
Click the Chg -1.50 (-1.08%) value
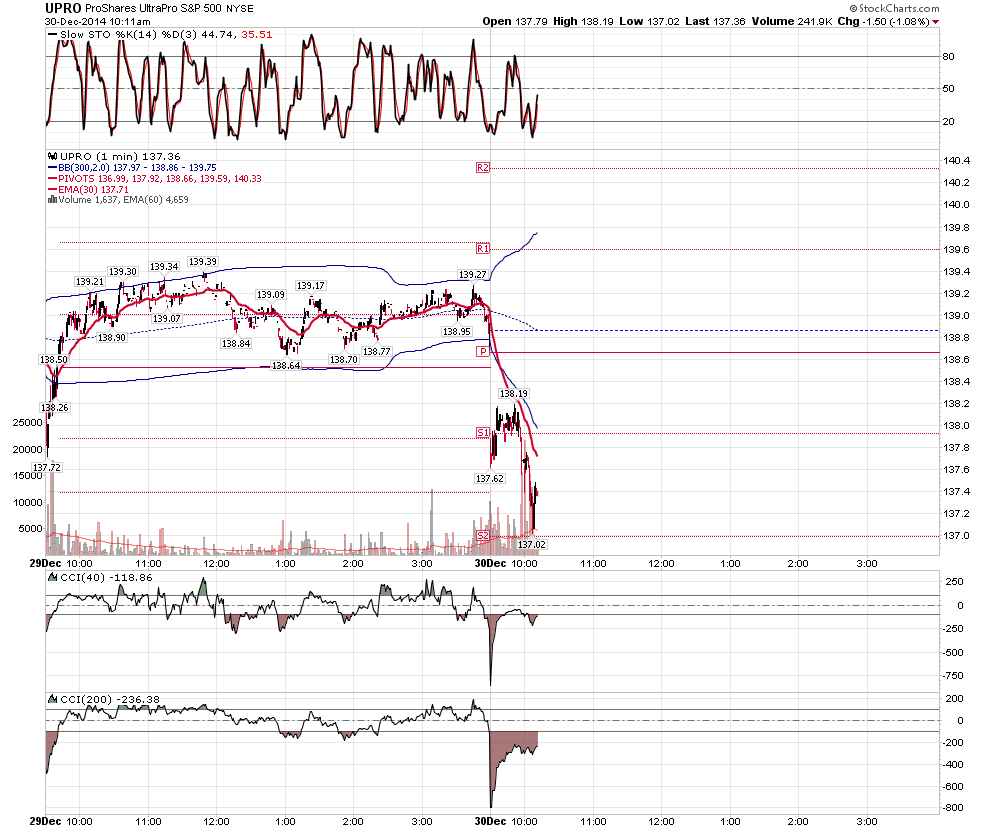884,21
